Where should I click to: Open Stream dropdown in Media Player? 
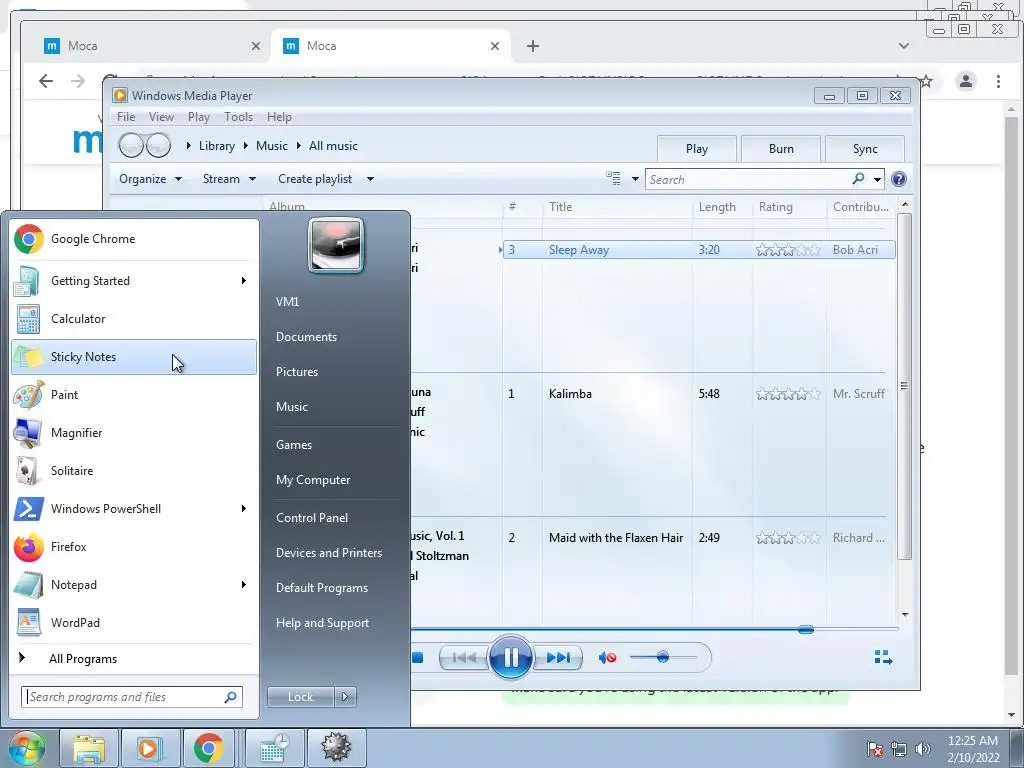tap(229, 179)
